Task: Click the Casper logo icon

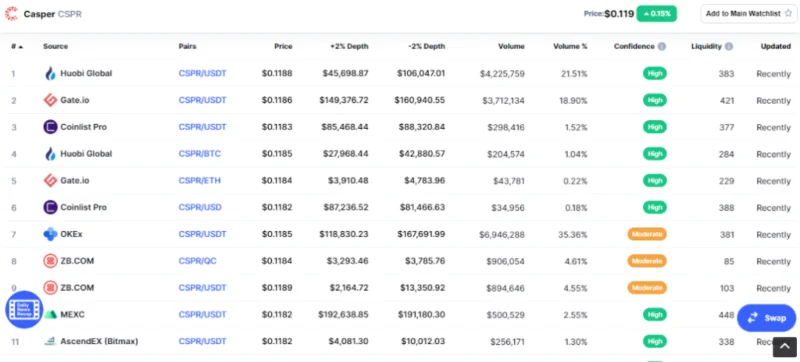Action: pyautogui.click(x=11, y=14)
